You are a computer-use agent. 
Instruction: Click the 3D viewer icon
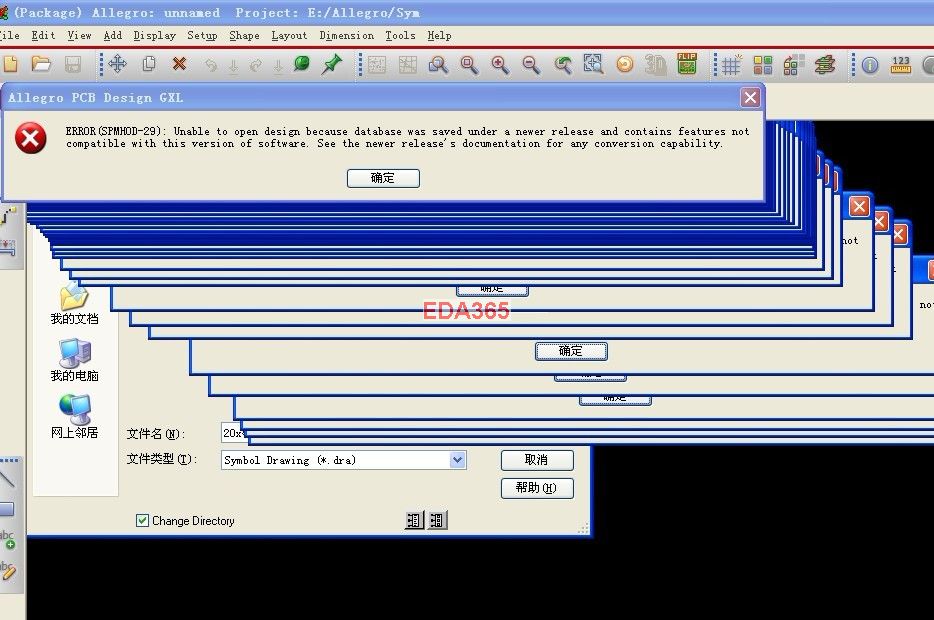(x=656, y=64)
